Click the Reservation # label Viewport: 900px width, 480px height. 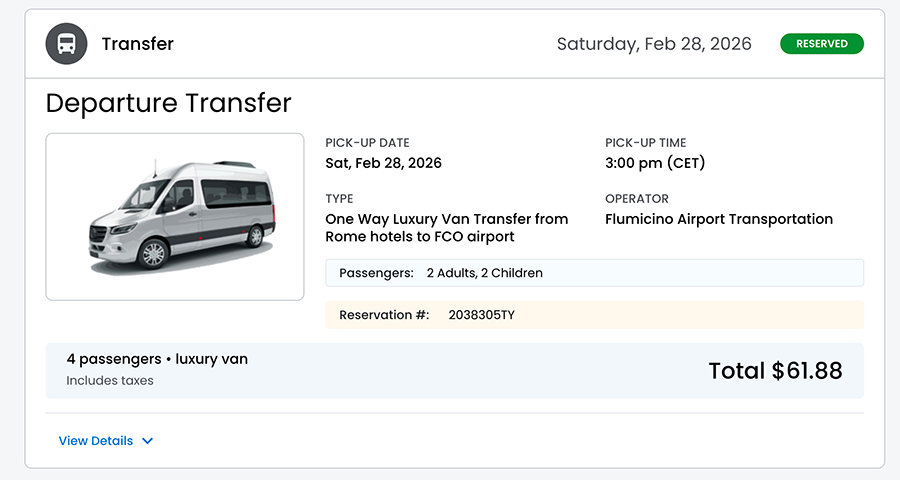coord(384,315)
